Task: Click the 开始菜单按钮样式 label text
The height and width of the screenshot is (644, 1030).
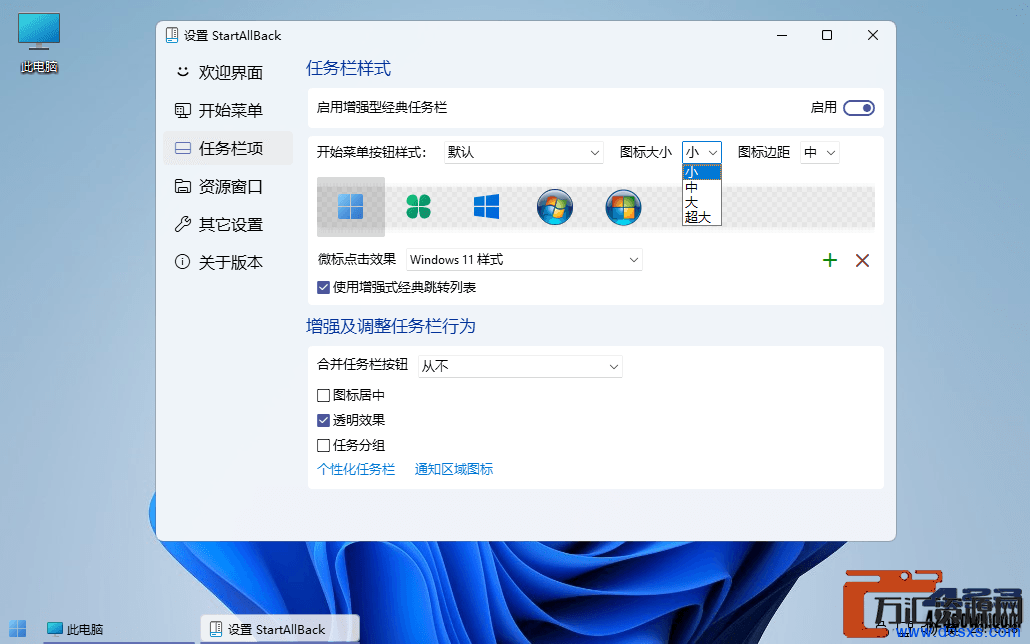Action: coord(372,152)
